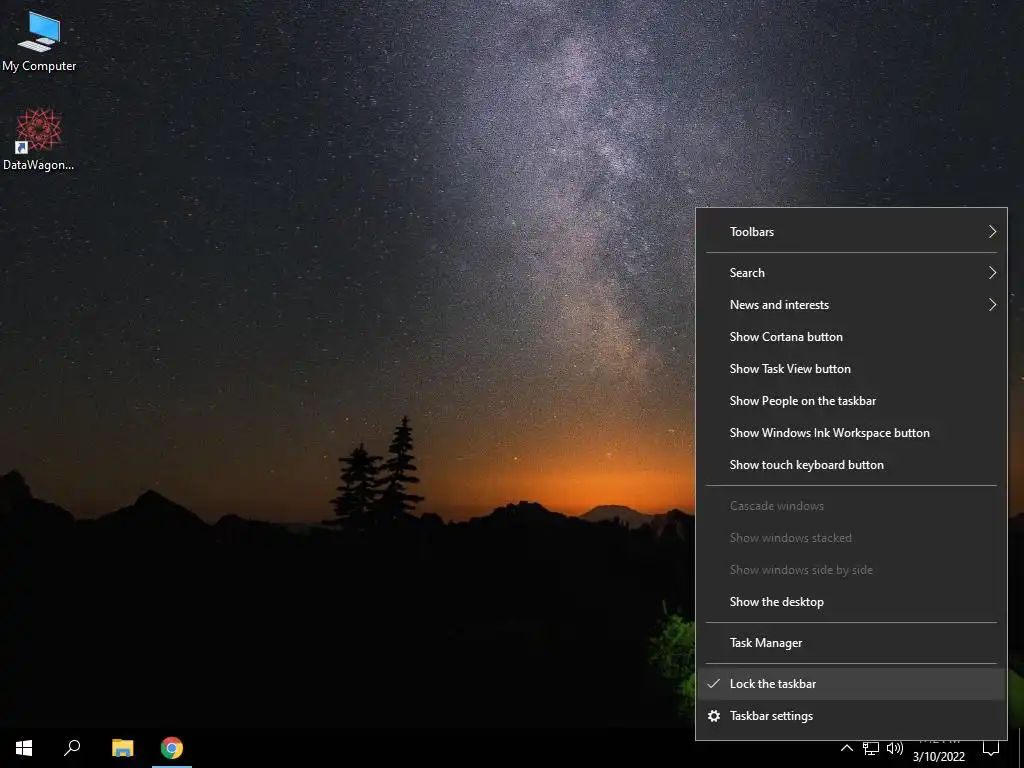Image resolution: width=1024 pixels, height=768 pixels.
Task: Open Task Manager from the context menu
Action: click(852, 643)
